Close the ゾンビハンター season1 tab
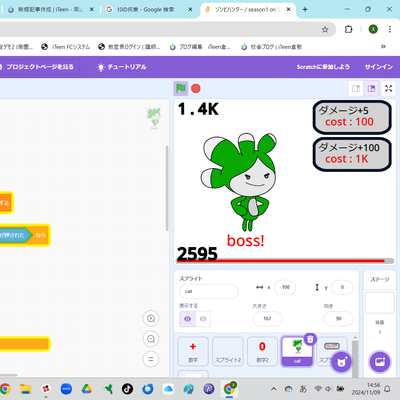 coord(288,9)
